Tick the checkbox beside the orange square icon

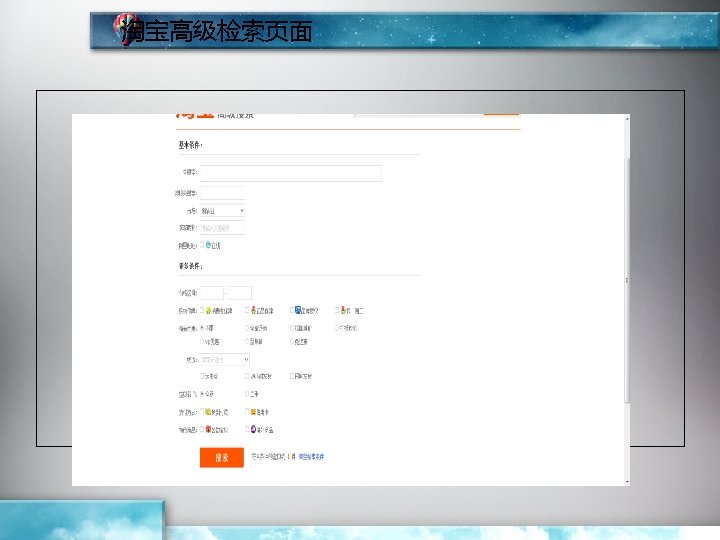coord(247,412)
